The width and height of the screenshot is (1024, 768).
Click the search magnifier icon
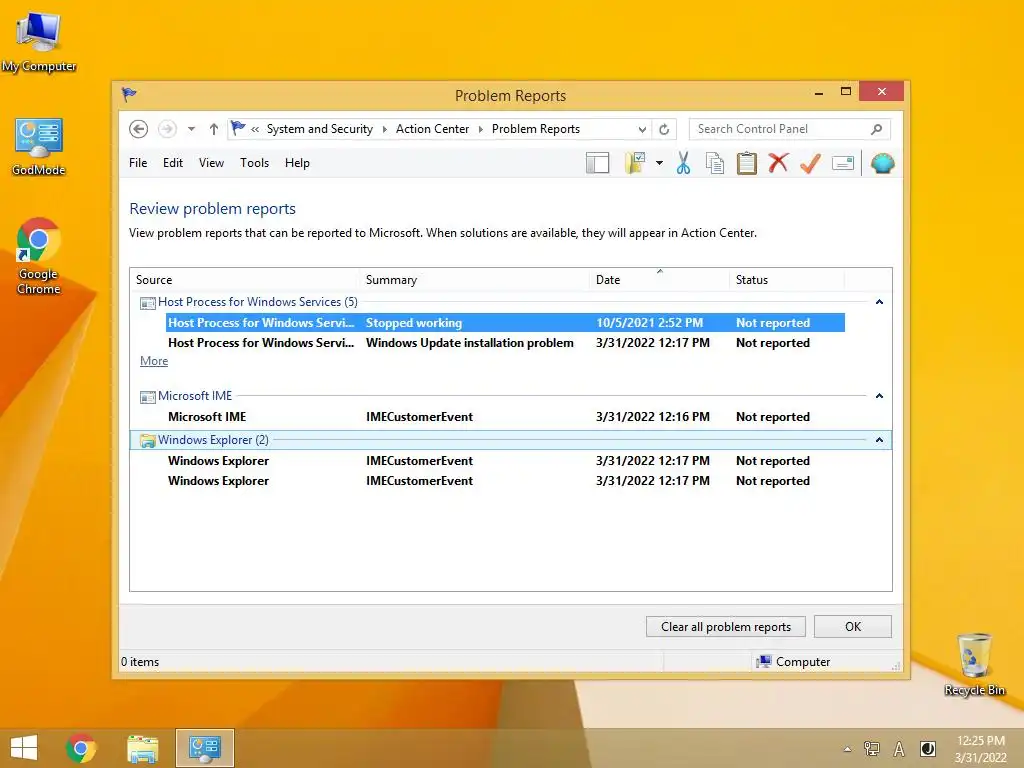876,129
